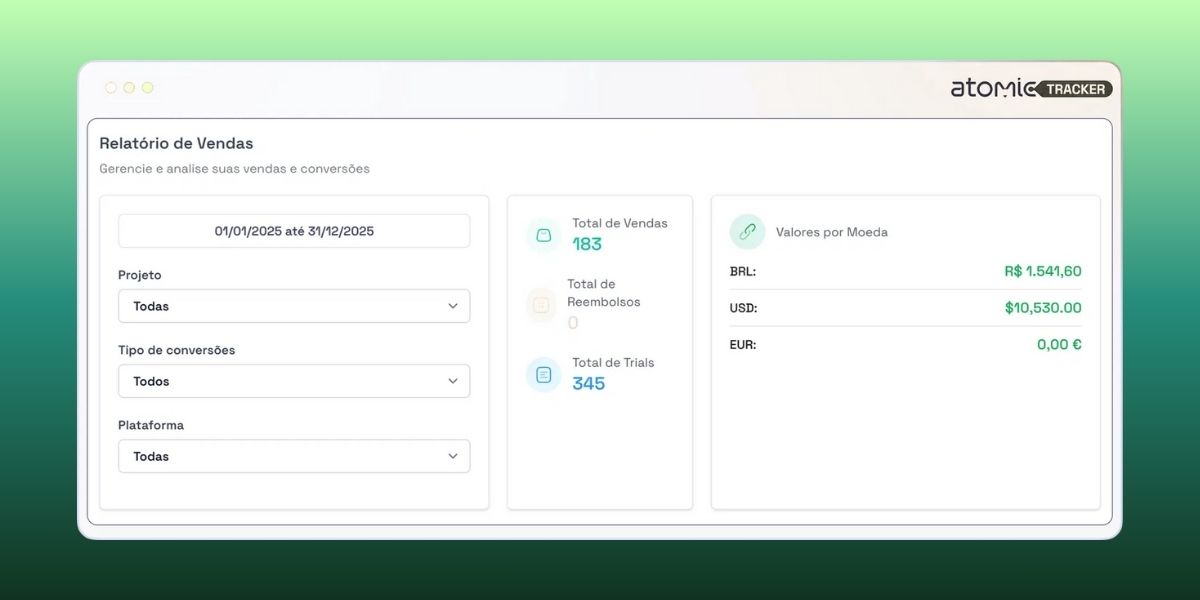Open the Projeto dropdown

pyautogui.click(x=294, y=306)
